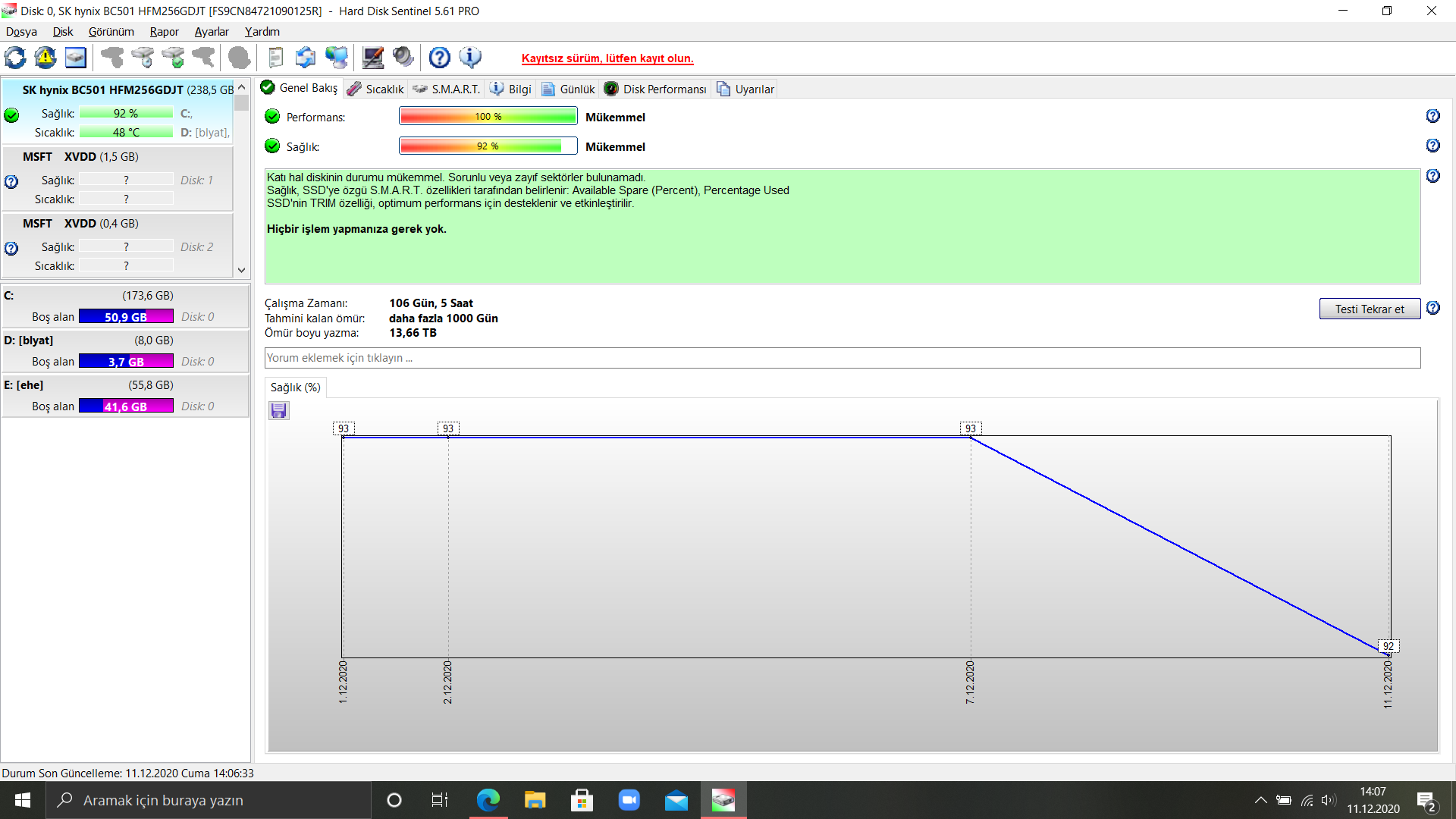Click the main Sağlık 92 % bar
Viewport: 1456px width, 819px height.
click(x=488, y=146)
